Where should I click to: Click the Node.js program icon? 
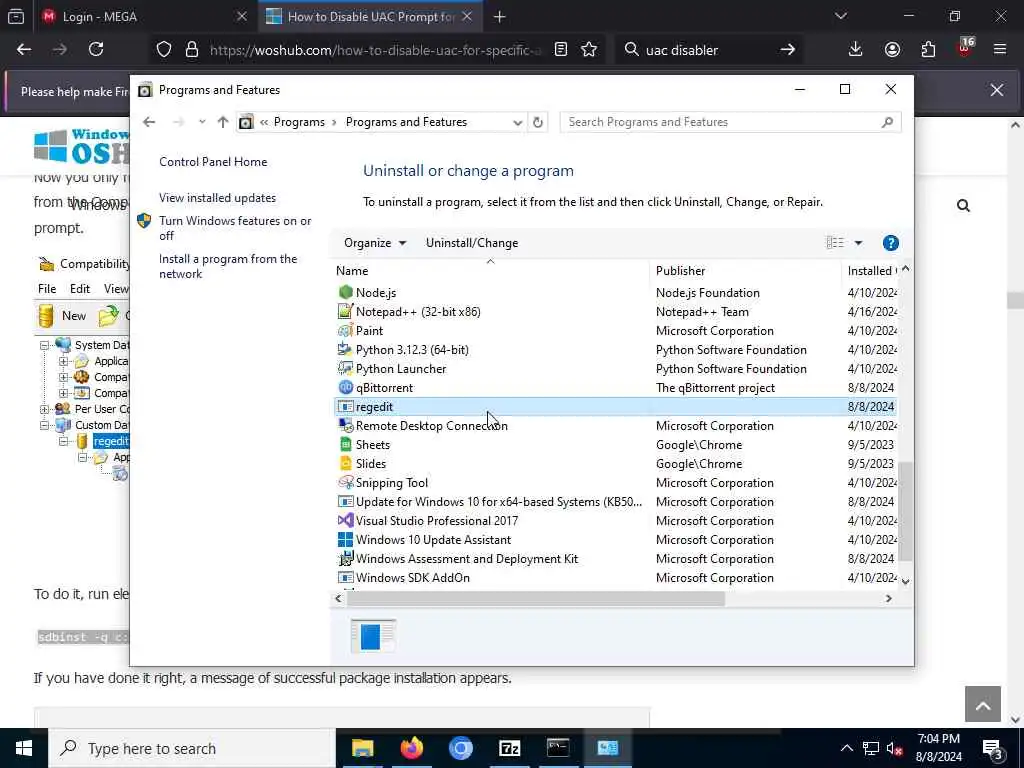[345, 293]
